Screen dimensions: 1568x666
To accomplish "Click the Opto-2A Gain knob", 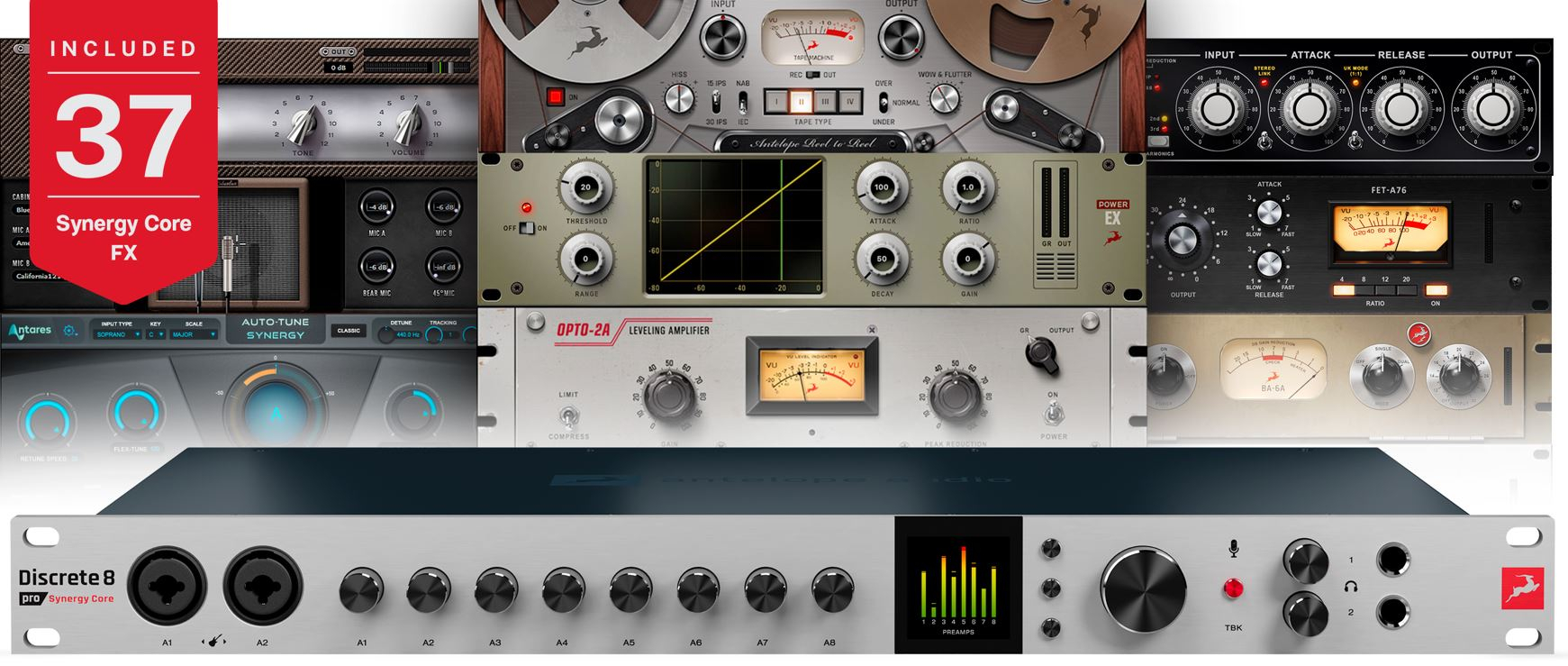I will click(x=669, y=396).
